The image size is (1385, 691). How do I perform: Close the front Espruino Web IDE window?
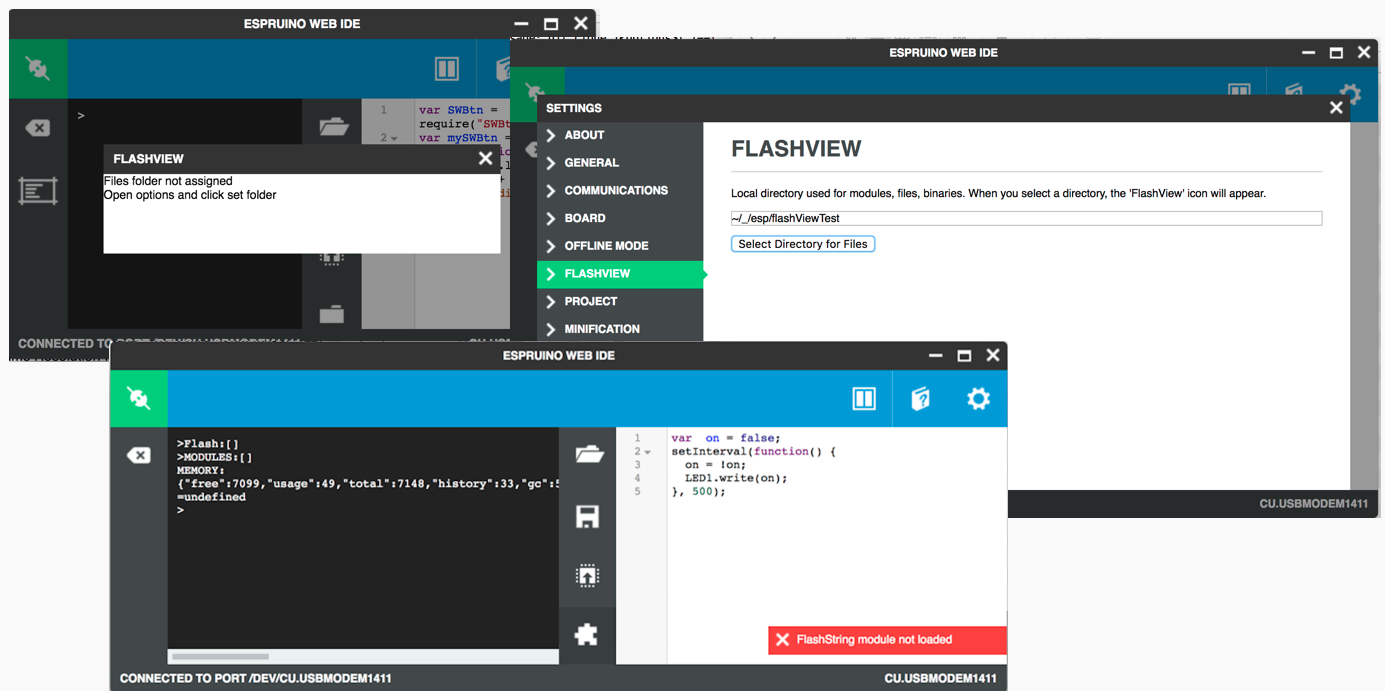click(992, 356)
